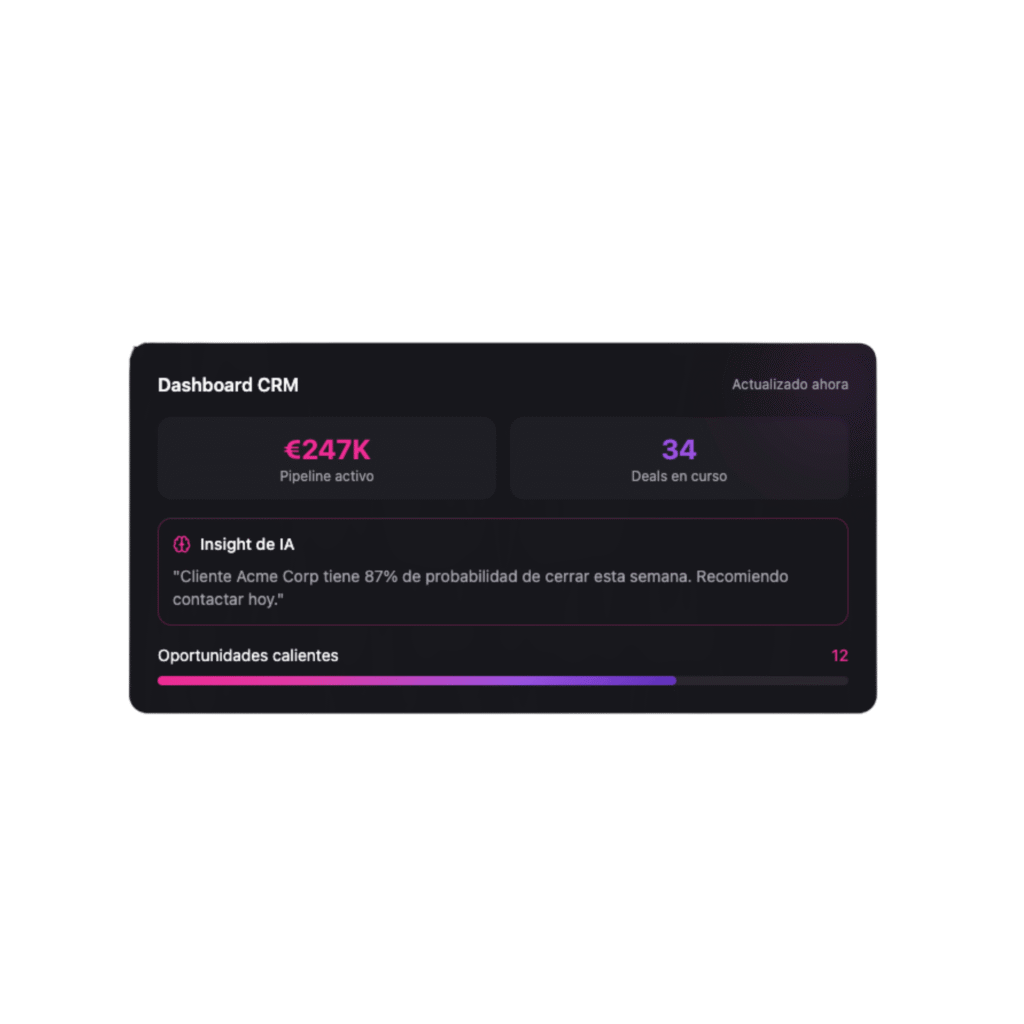Click the Oportunidades calientes label
Viewport: 1024px width, 1024px height.
click(248, 656)
